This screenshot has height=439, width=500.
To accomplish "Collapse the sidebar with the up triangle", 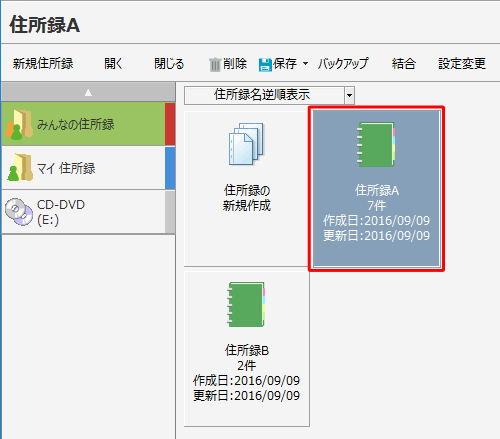I will [x=88, y=92].
